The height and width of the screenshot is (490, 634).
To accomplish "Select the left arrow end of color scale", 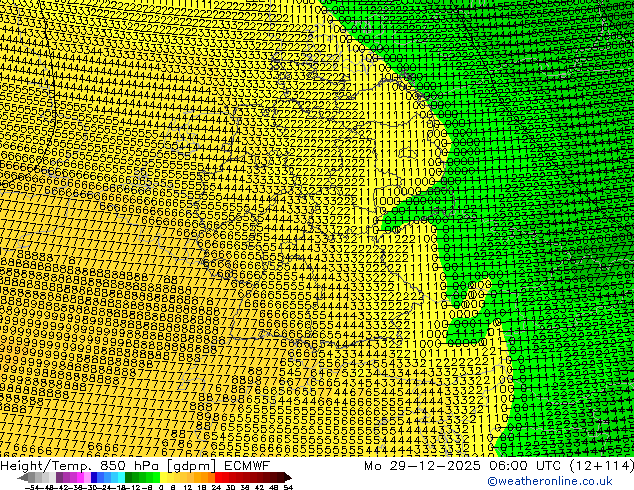I will (x=22, y=478).
